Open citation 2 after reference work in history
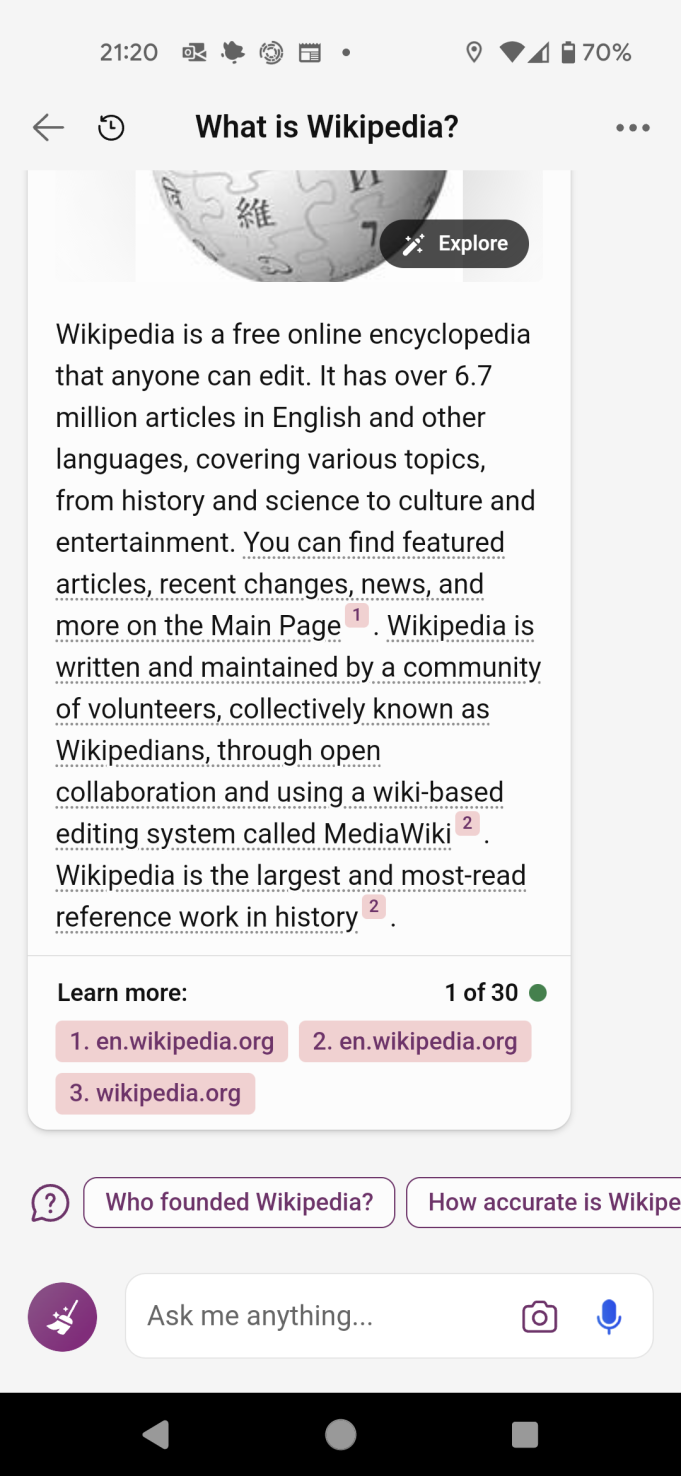Image resolution: width=681 pixels, height=1476 pixels. click(x=373, y=906)
